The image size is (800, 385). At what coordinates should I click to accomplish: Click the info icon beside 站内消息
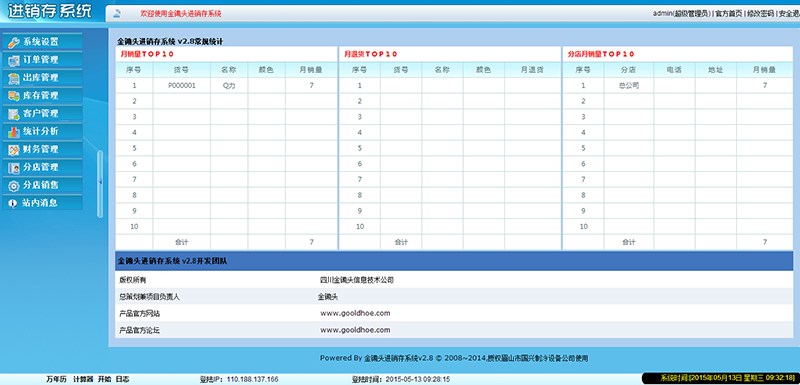pyautogui.click(x=14, y=203)
